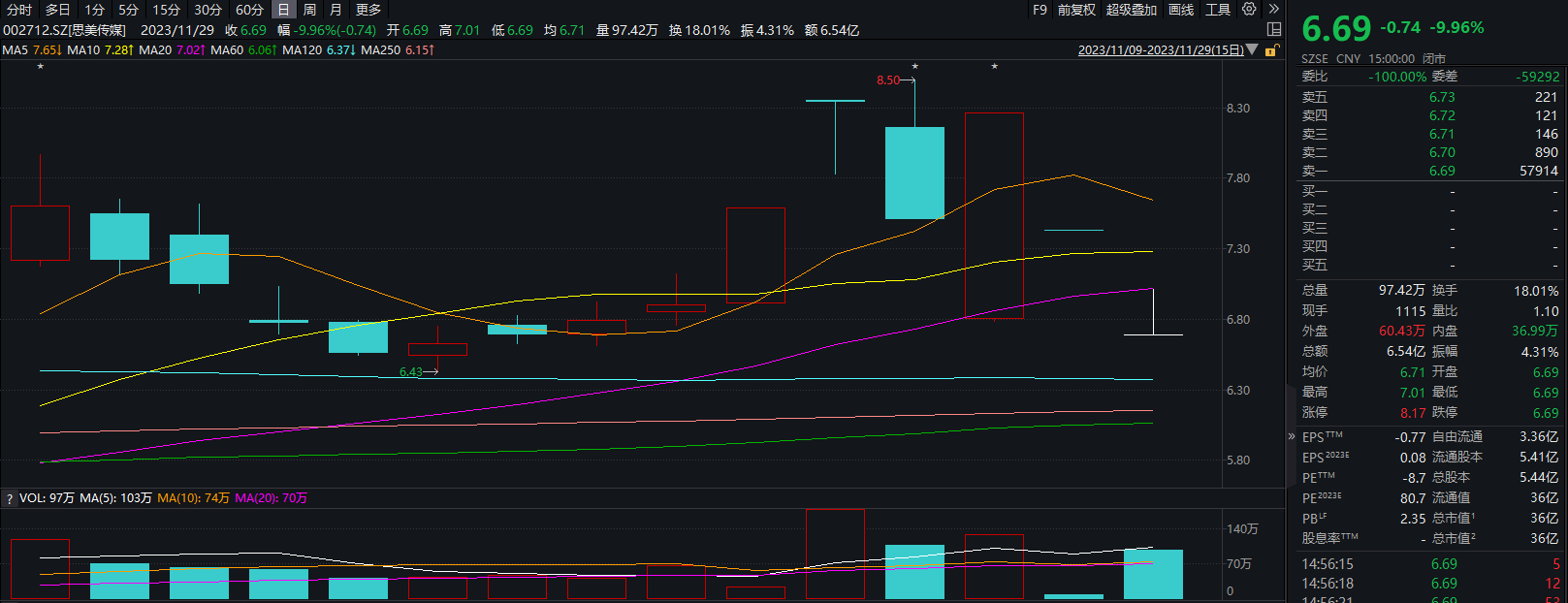Click the 卖三 6.71 ask row
This screenshot has width=1568, height=603.
pyautogui.click(x=1429, y=134)
